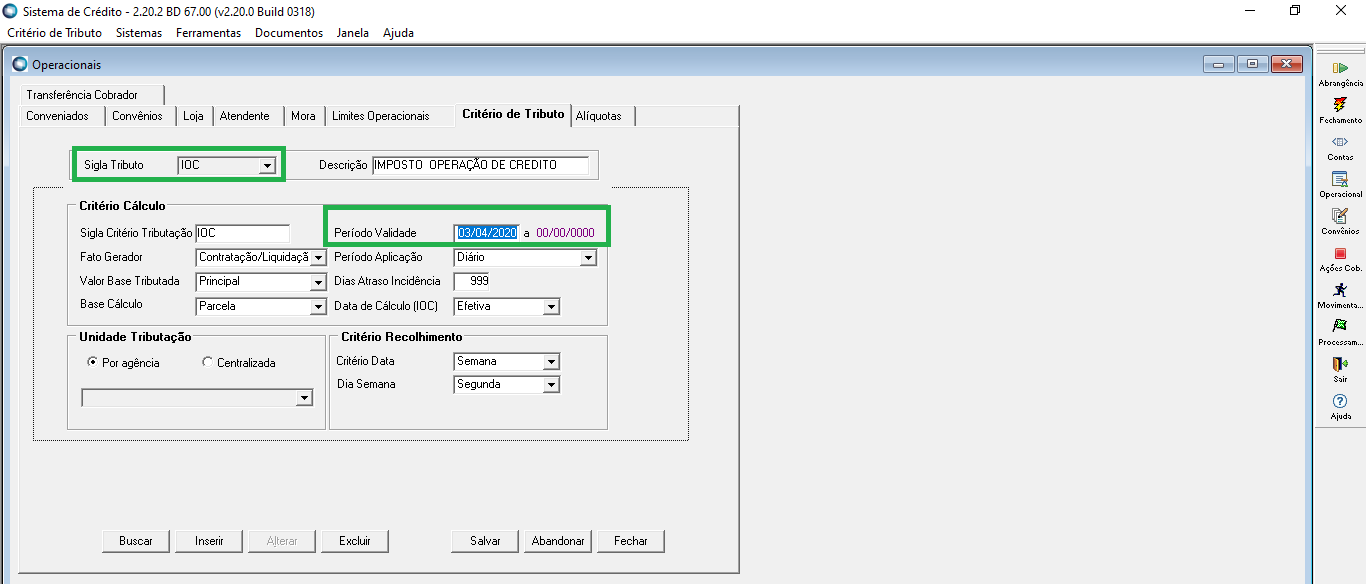Open the Ajuda question mark icon
This screenshot has height=584, width=1366.
(x=1340, y=401)
